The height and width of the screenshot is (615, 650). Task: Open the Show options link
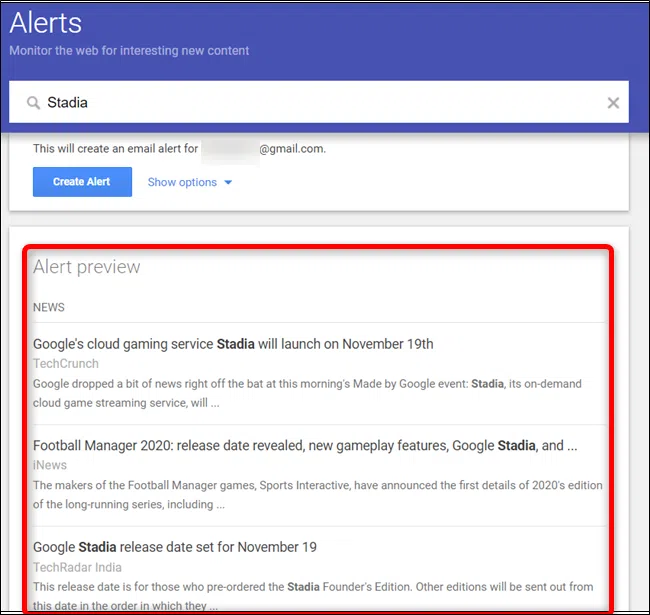[182, 182]
